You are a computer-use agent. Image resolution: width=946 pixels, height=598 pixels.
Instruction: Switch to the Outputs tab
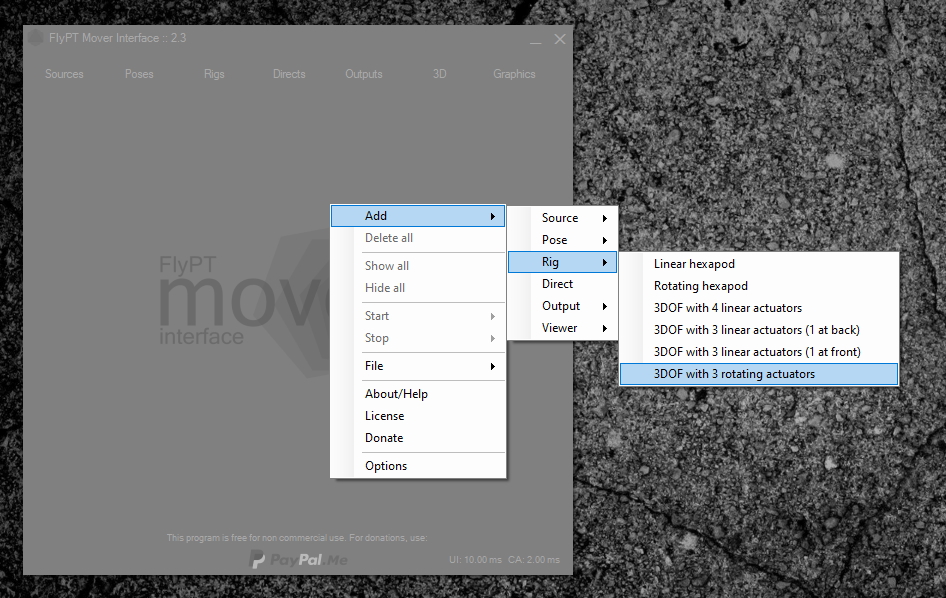(364, 74)
